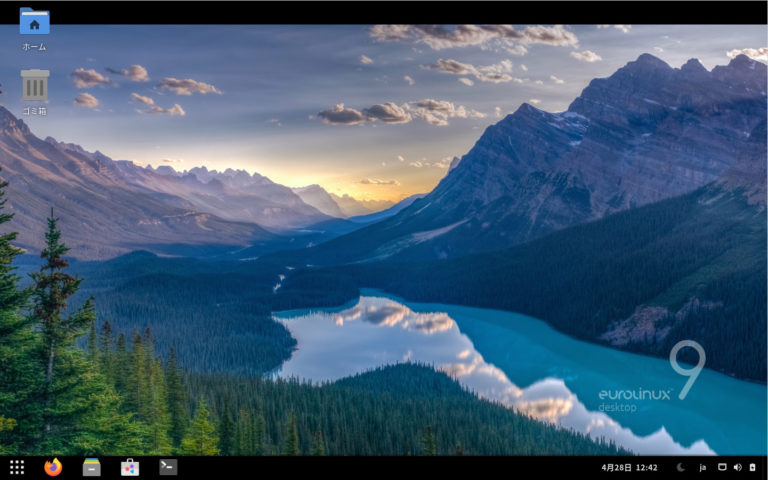Screen dimensions: 768x480
Task: Click the large 9 numeral on wallpaper
Action: point(688,370)
